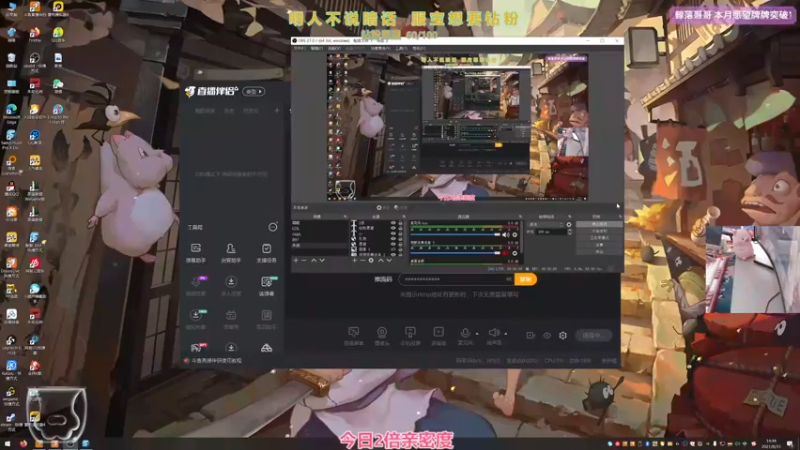800x450 pixels.
Task: Unmute the second OBS mixer channel's red speaker icon
Action: pos(506,253)
